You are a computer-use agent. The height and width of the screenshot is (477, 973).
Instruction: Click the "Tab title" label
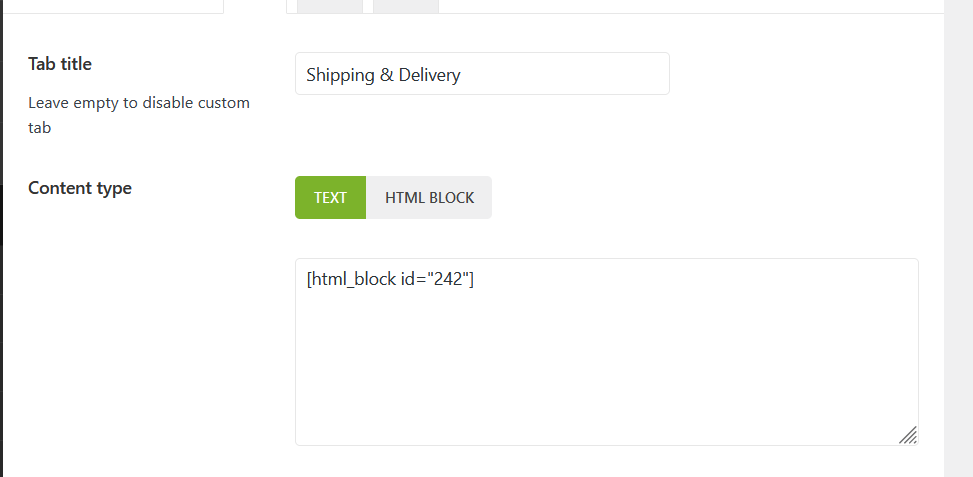pyautogui.click(x=60, y=64)
